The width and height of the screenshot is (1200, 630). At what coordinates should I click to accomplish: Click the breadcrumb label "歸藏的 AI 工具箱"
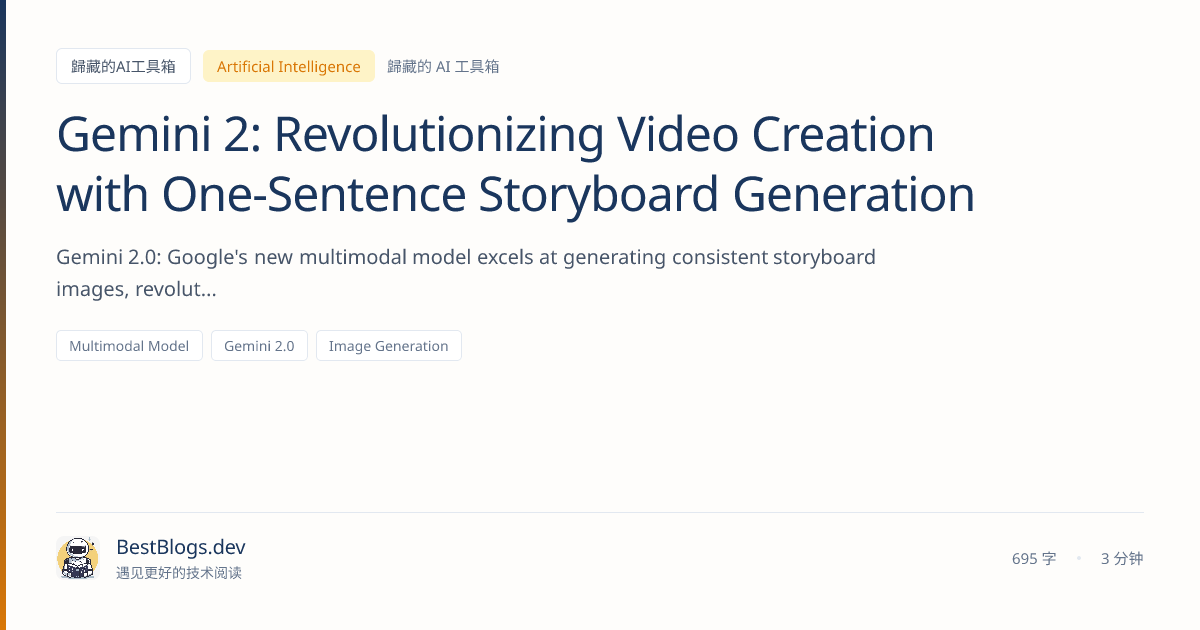[444, 66]
